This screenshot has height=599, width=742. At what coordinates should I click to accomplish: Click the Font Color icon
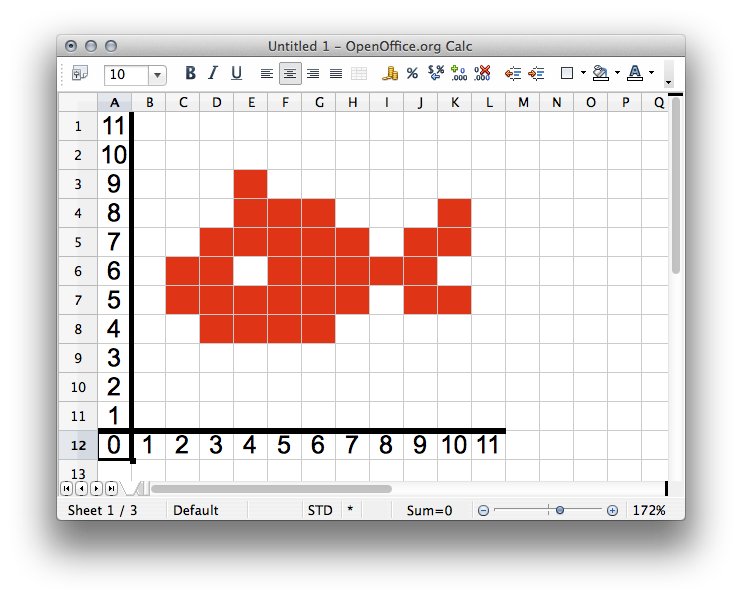pos(635,73)
